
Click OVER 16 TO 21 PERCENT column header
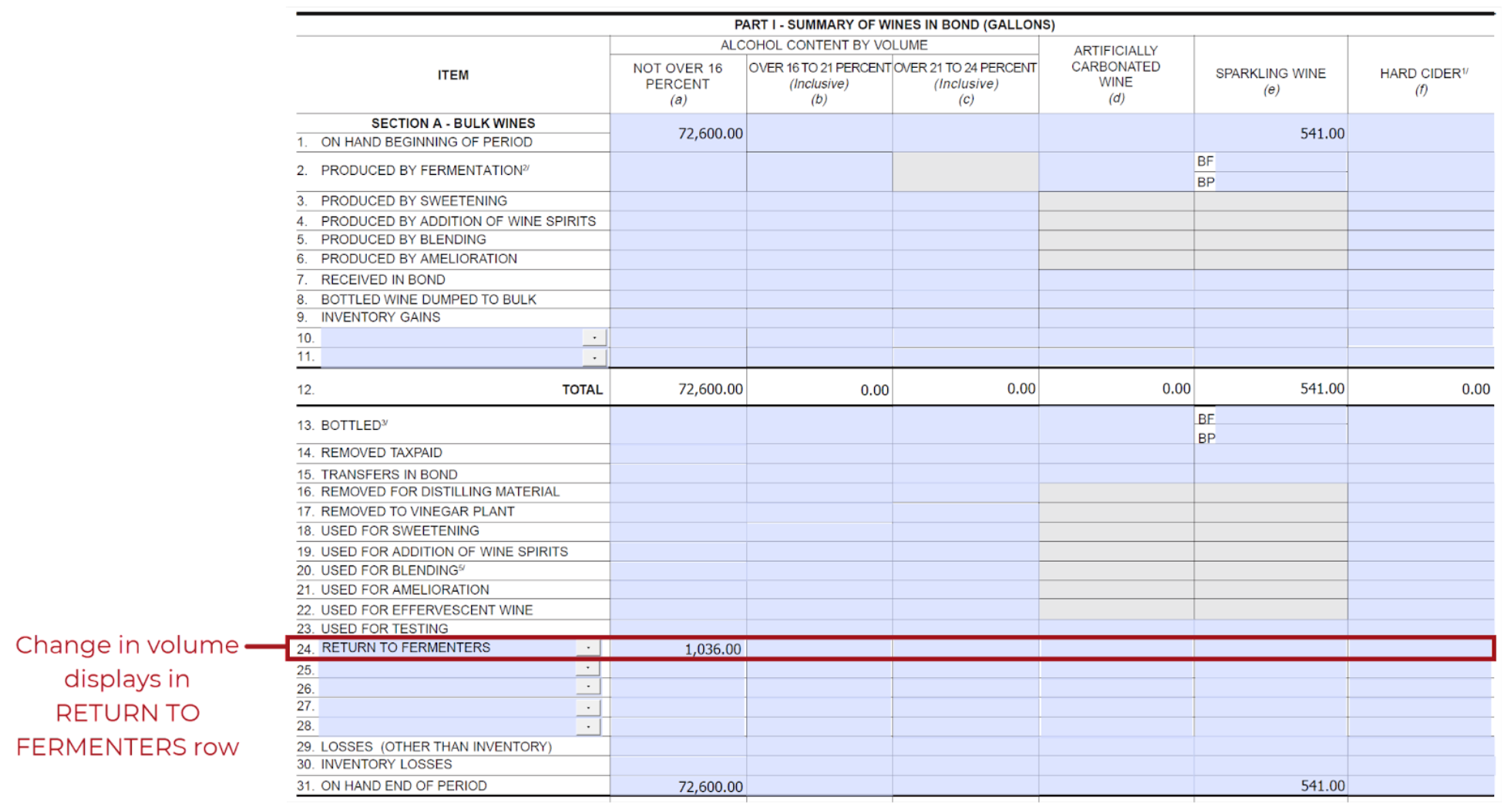coord(819,83)
